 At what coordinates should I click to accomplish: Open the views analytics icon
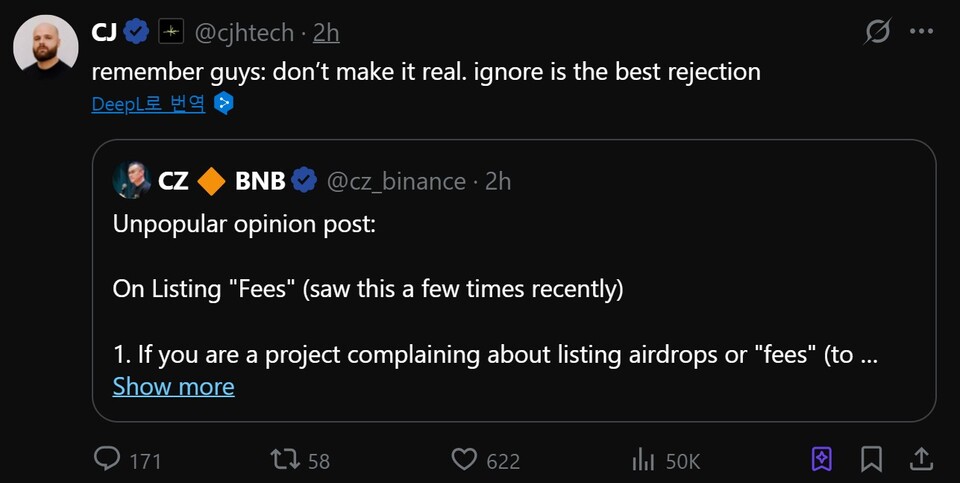pyautogui.click(x=642, y=459)
